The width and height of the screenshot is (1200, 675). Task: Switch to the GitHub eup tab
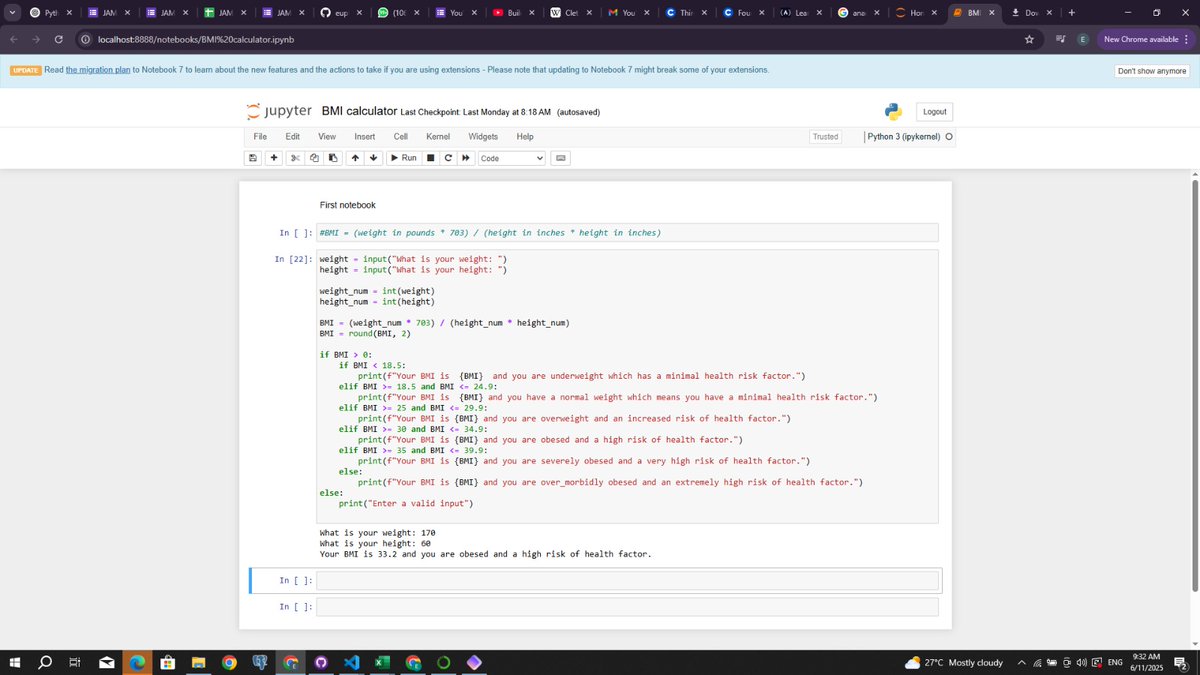click(x=341, y=13)
